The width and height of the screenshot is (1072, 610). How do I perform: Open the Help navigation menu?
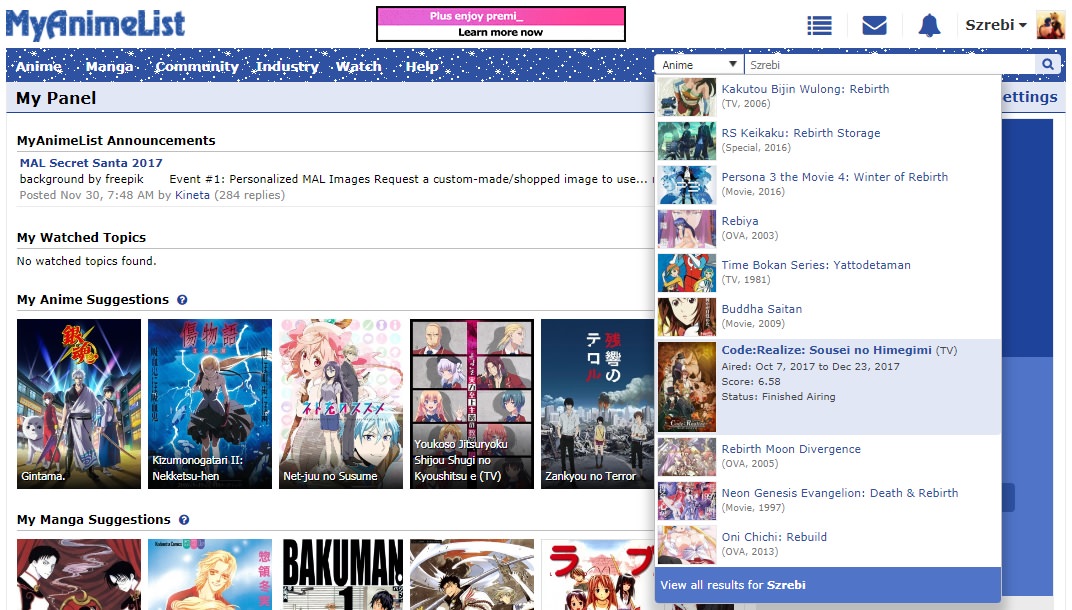pos(422,66)
